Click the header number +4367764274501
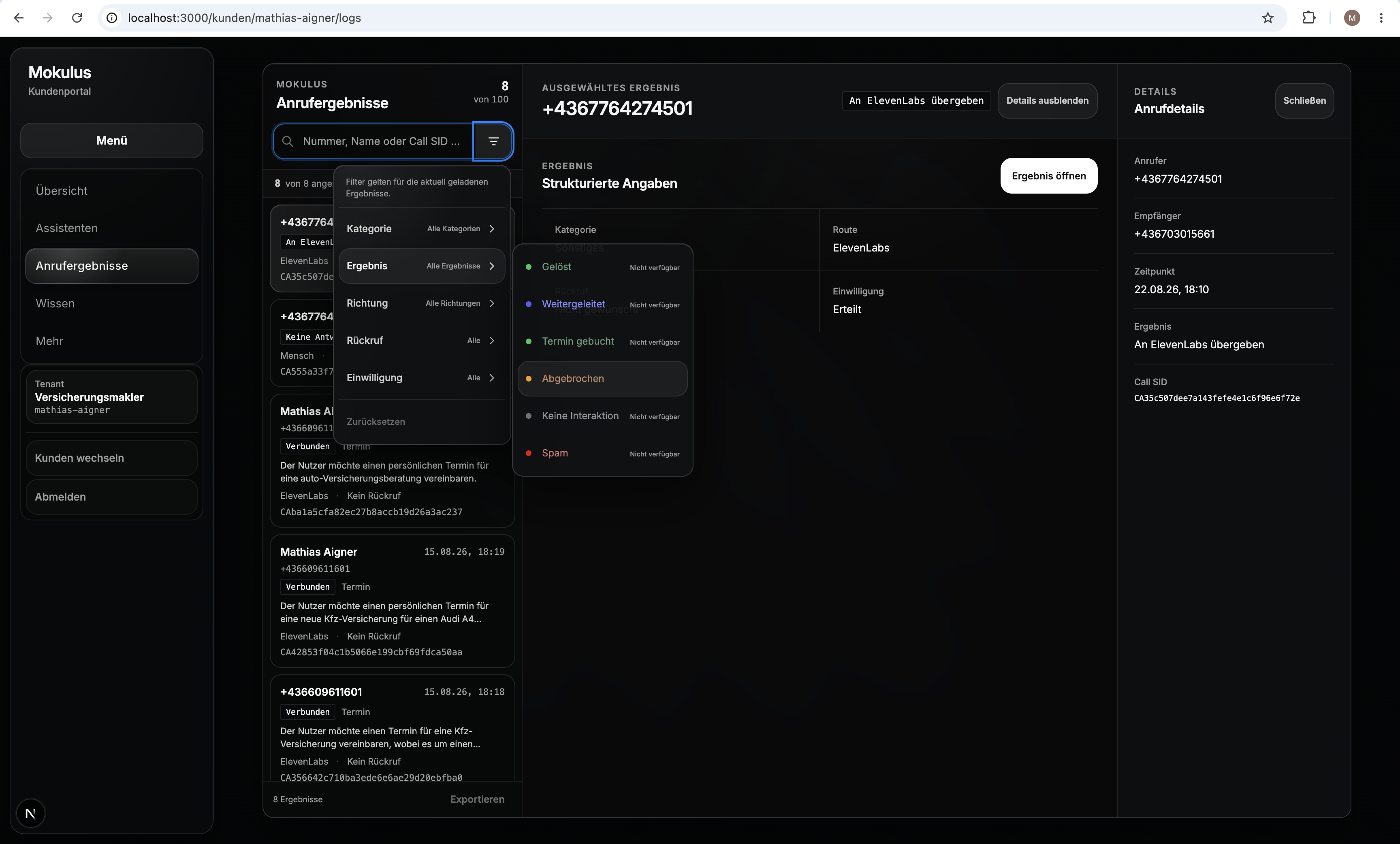Viewport: 1400px width, 844px height. pos(617,109)
